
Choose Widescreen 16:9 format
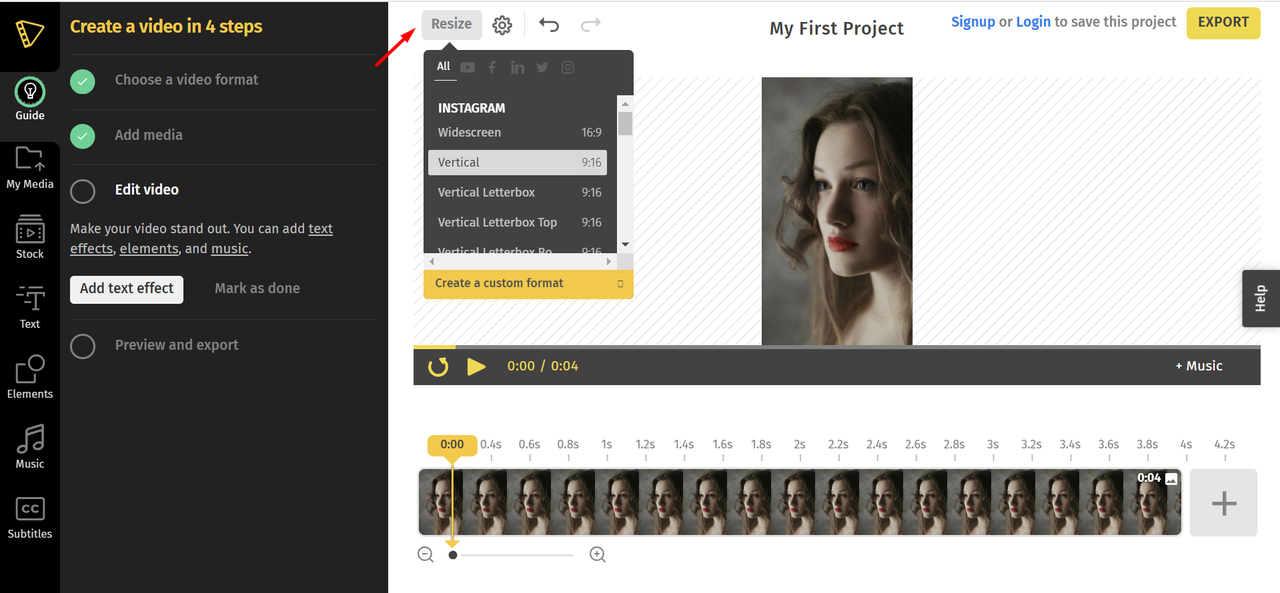pos(517,132)
